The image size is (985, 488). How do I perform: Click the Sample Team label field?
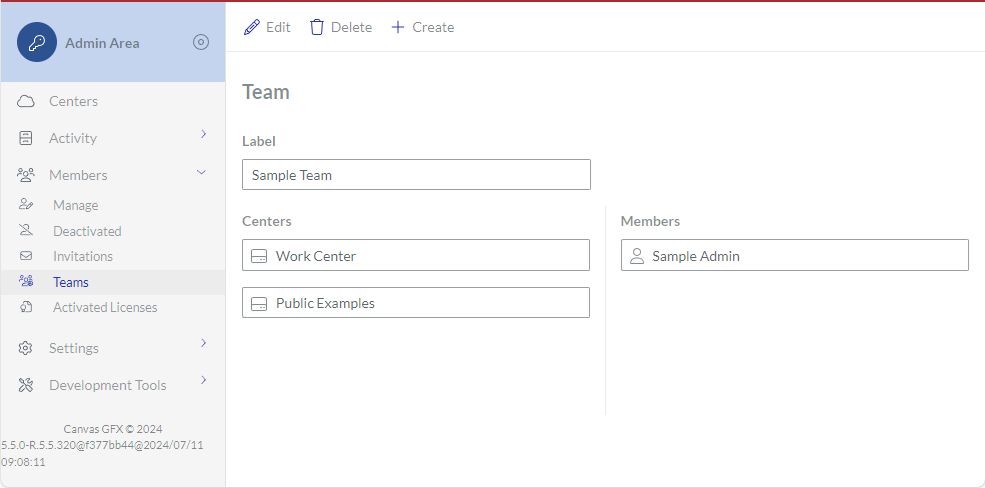416,175
